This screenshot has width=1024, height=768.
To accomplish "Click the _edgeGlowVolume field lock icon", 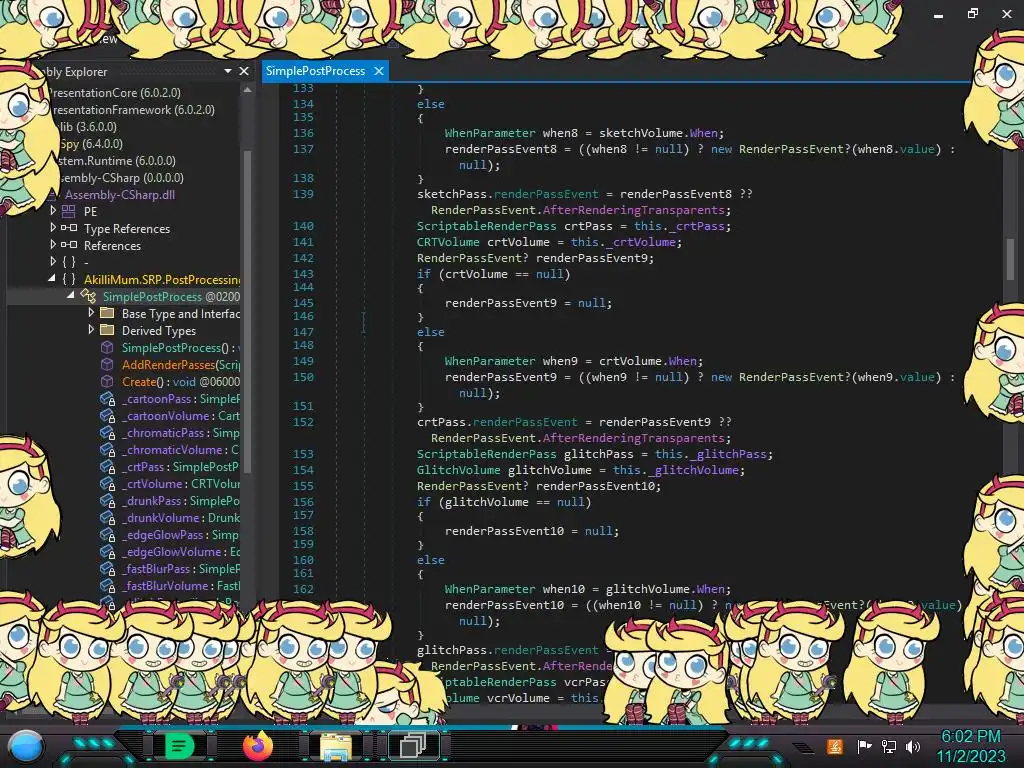I will pyautogui.click(x=108, y=551).
